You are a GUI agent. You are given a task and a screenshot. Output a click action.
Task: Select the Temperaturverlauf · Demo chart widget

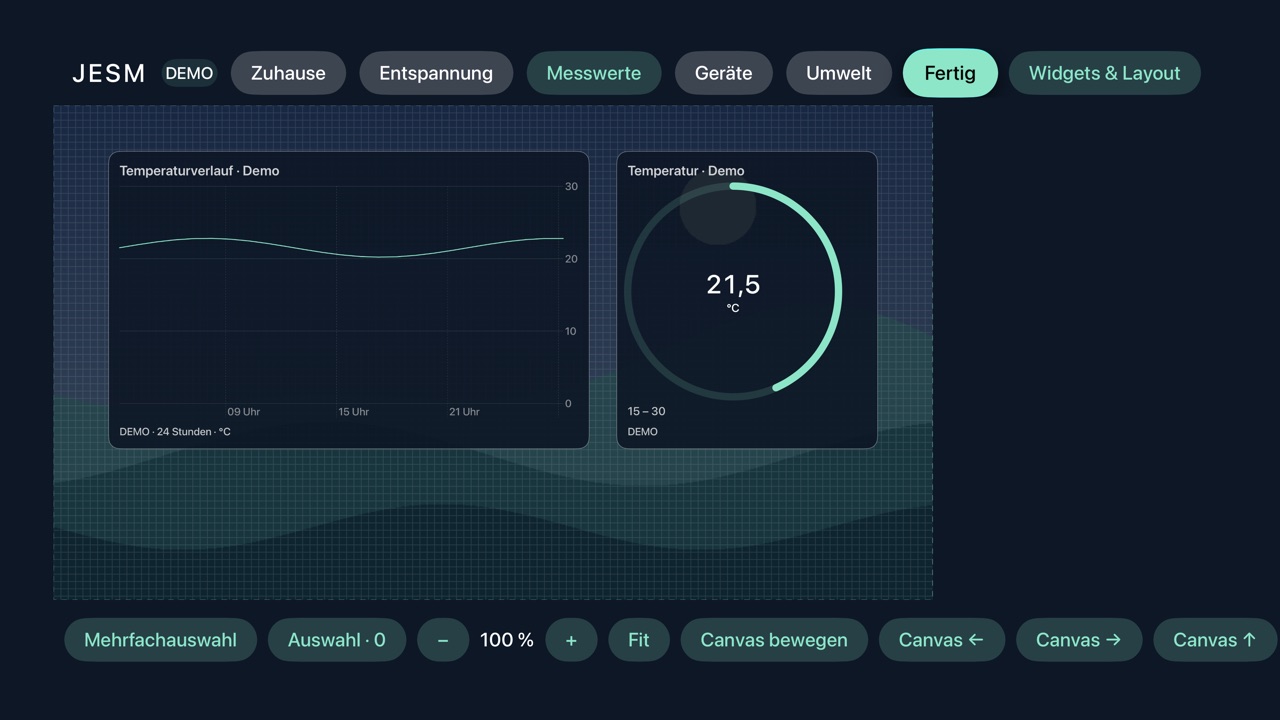click(x=348, y=300)
